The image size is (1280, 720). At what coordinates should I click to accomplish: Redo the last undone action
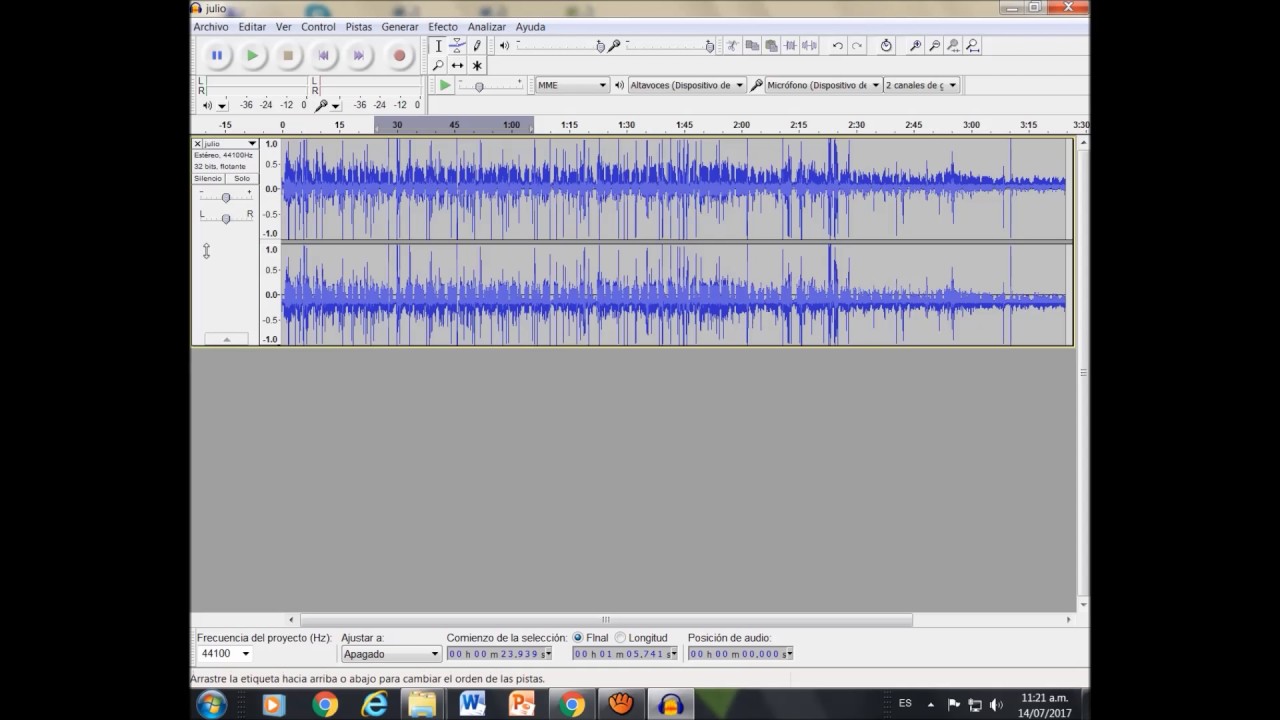point(857,46)
